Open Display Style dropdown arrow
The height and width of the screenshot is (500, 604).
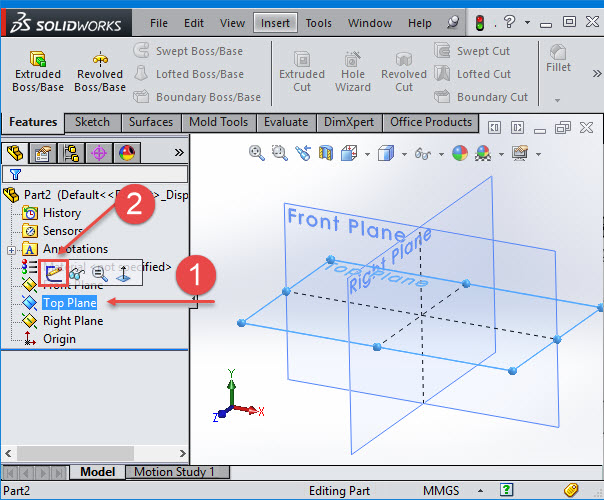point(404,154)
